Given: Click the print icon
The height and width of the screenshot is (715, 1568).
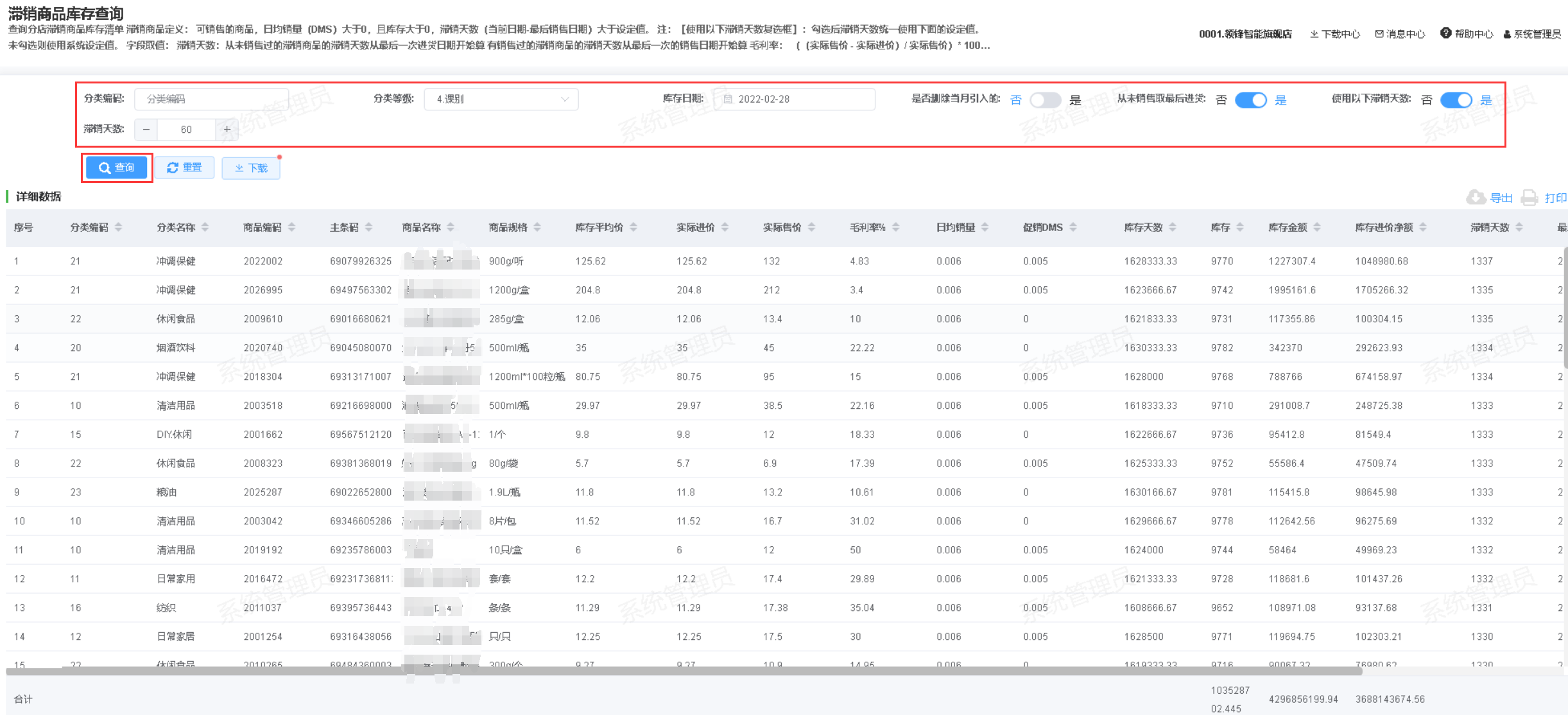Looking at the screenshot, I should coord(1529,198).
